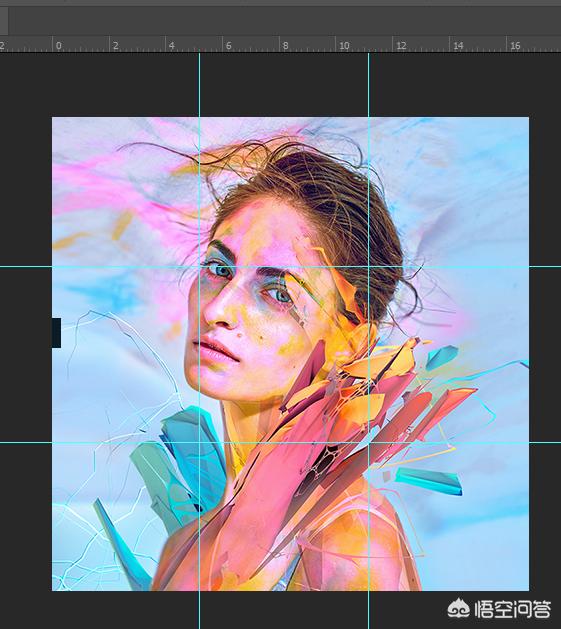Click the upper-right guide intersection on the hair

pyautogui.click(x=368, y=266)
